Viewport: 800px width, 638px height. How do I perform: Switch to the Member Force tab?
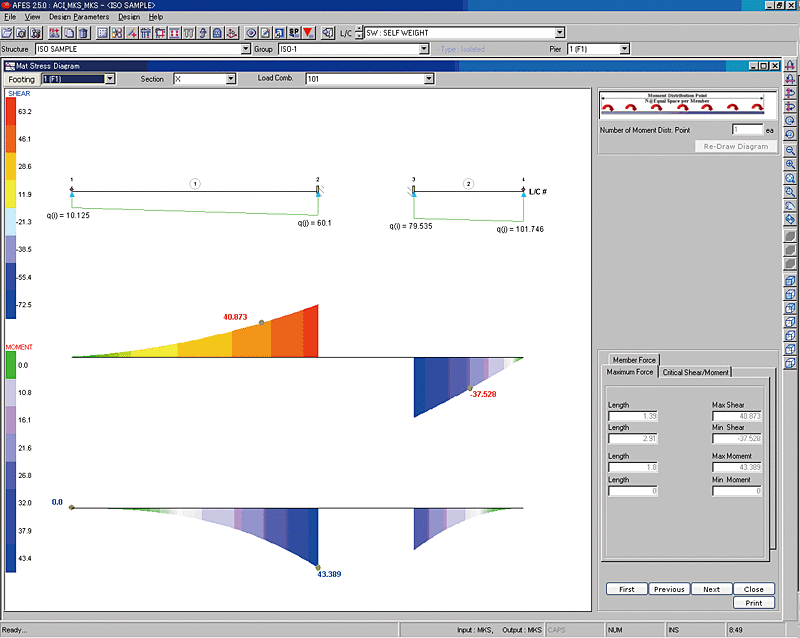click(x=634, y=360)
